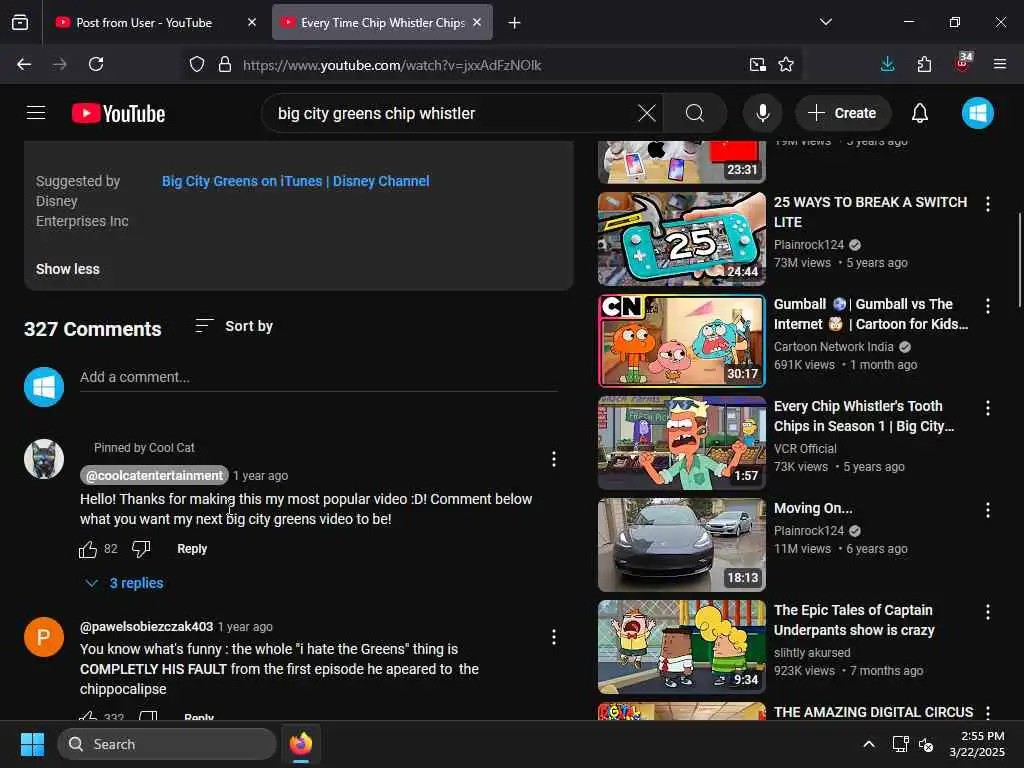The height and width of the screenshot is (768, 1024).
Task: Open options for pinned comment
Action: point(554,459)
